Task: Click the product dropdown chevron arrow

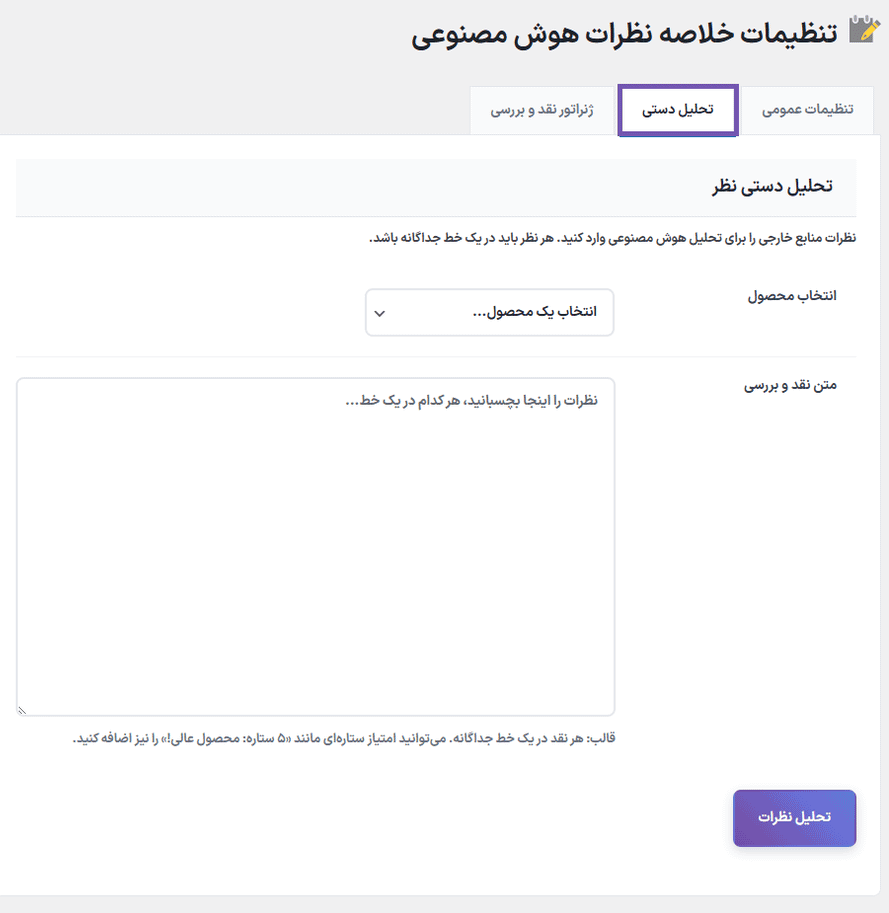Action: [x=379, y=313]
